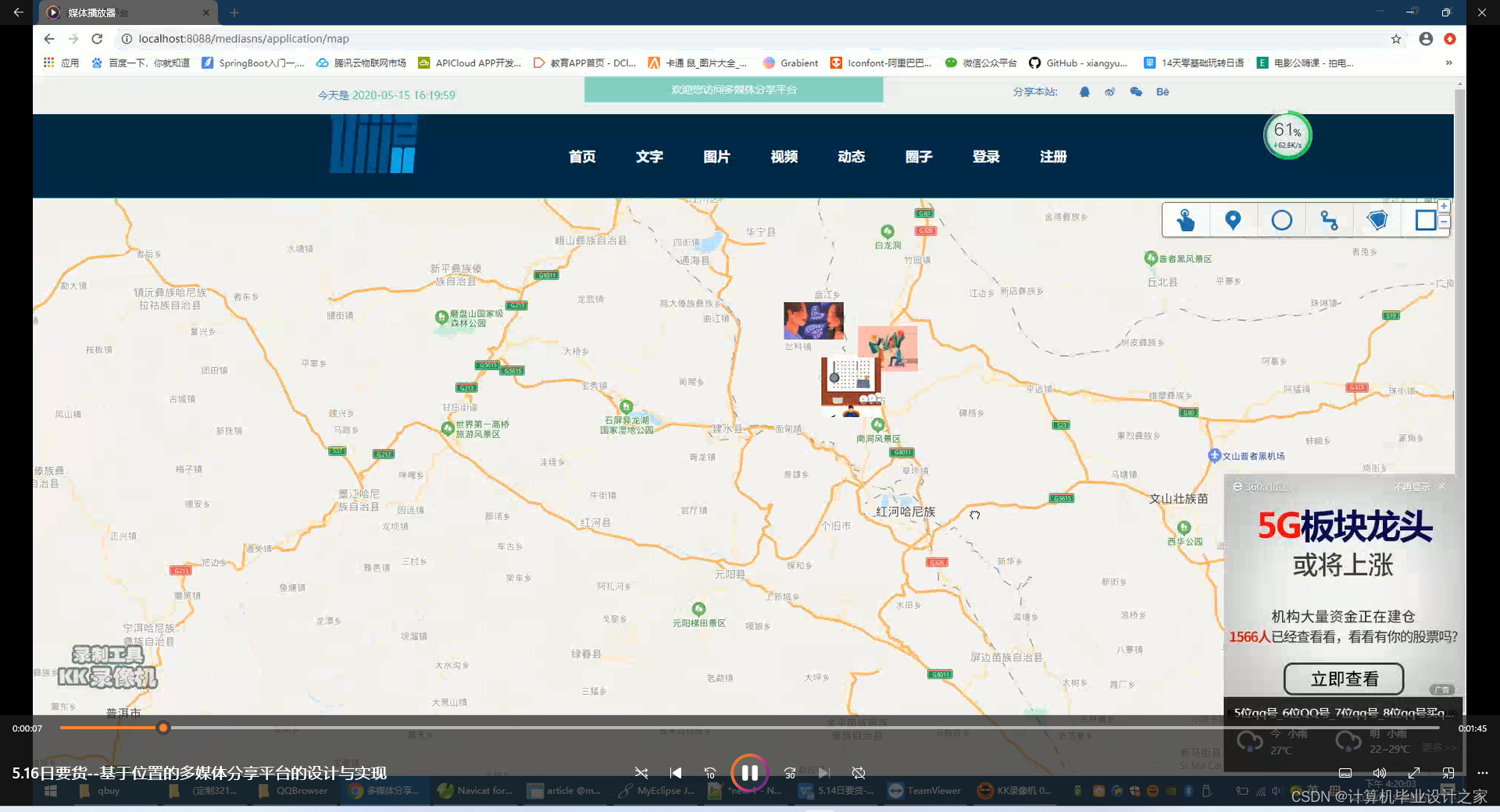Select the circle drawing tool
This screenshot has width=1500, height=812.
[x=1281, y=220]
